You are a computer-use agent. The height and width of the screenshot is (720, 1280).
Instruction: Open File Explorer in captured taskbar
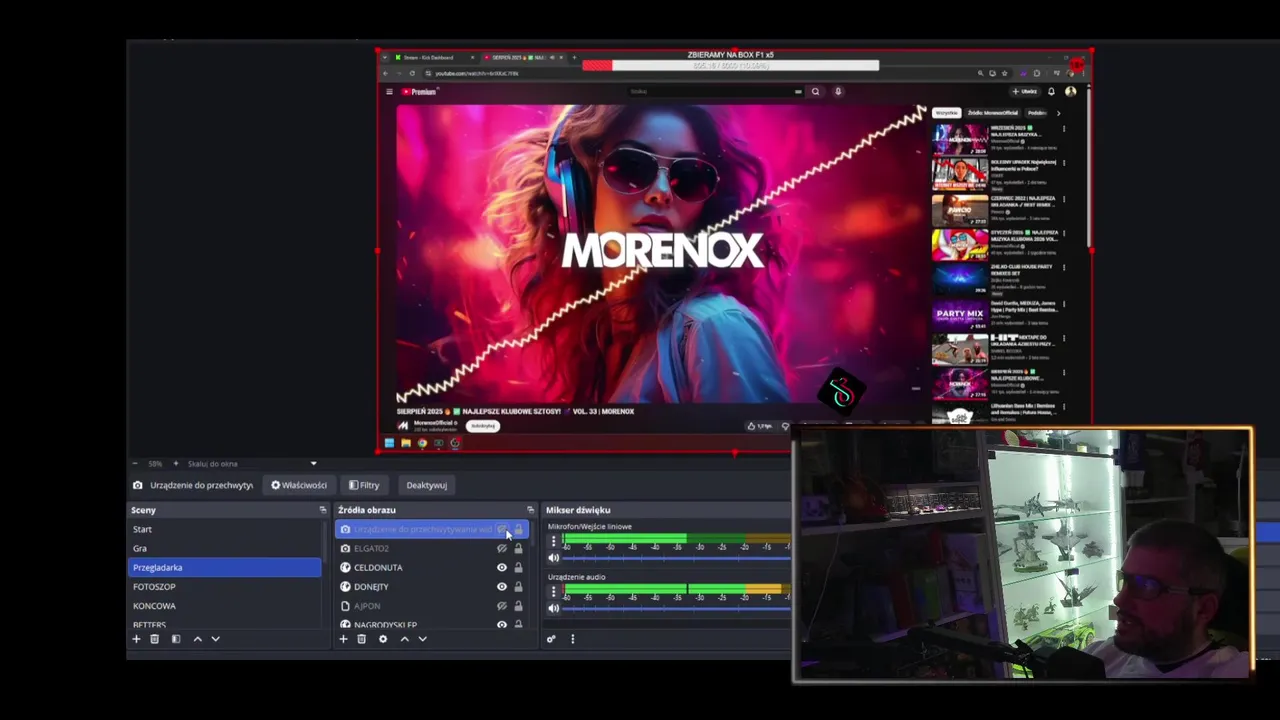405,443
